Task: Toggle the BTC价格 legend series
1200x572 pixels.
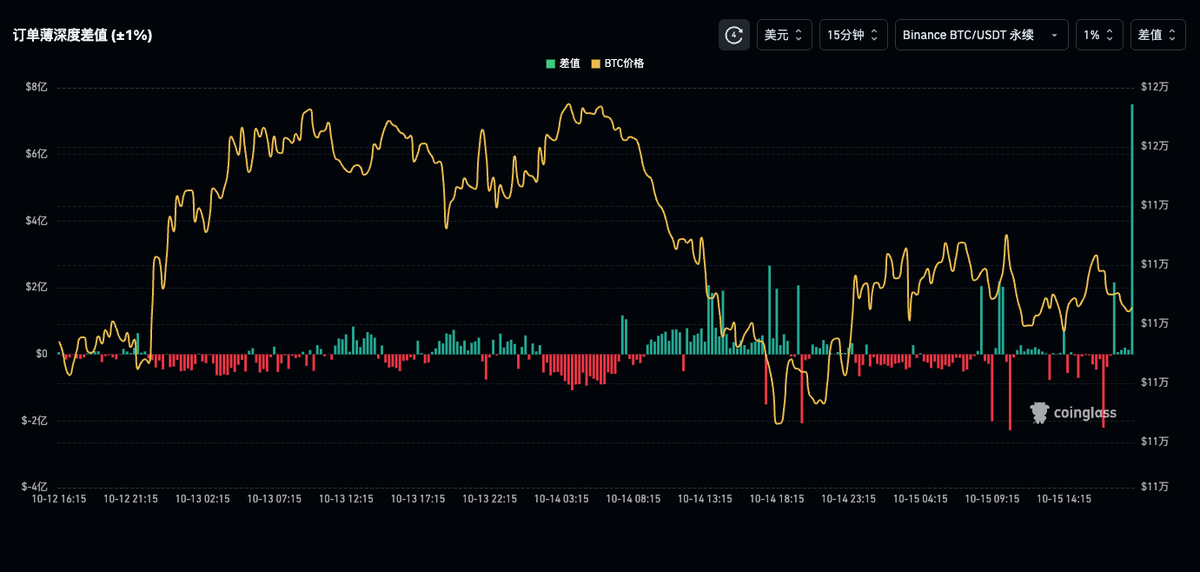Action: click(x=624, y=63)
